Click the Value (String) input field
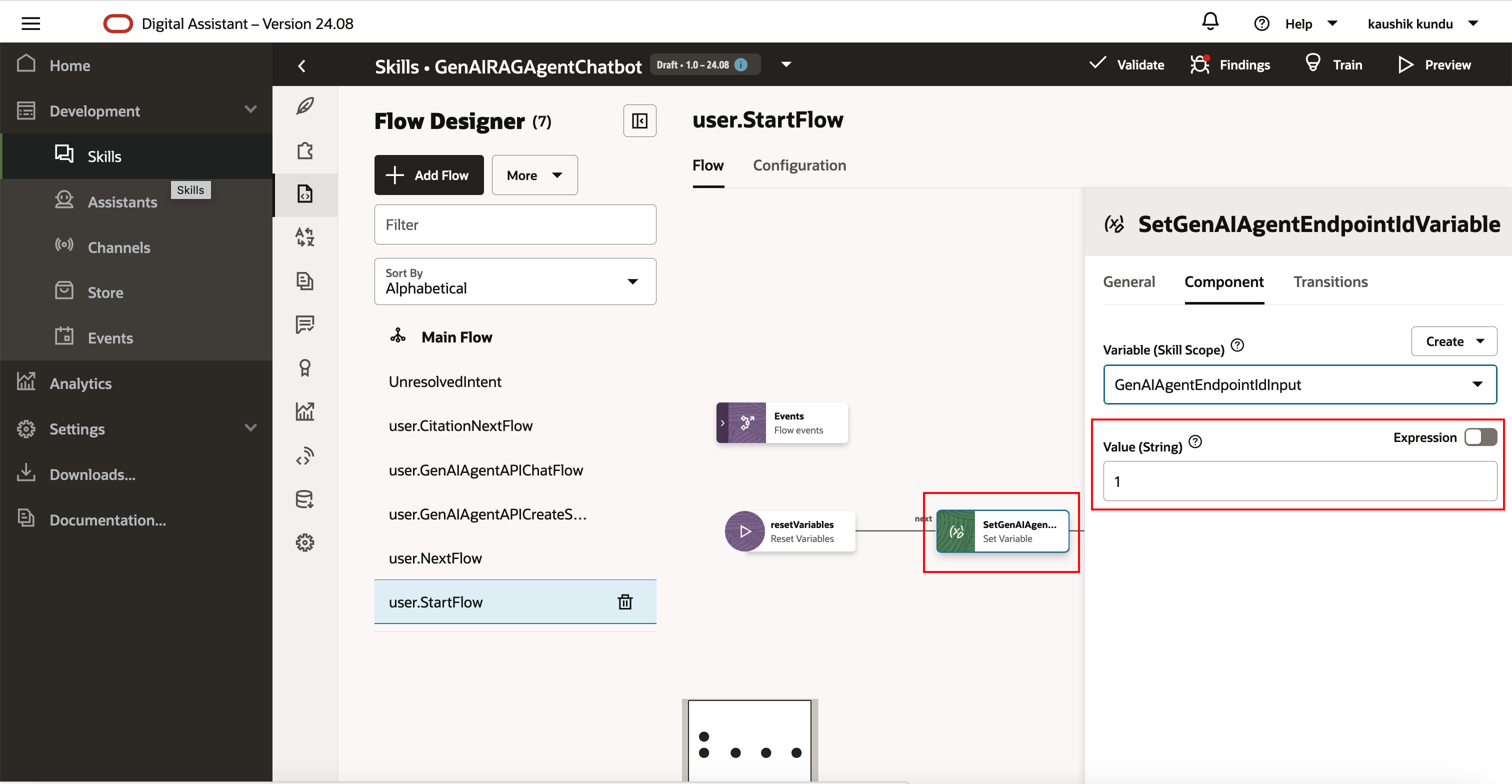Image resolution: width=1512 pixels, height=784 pixels. (x=1299, y=481)
